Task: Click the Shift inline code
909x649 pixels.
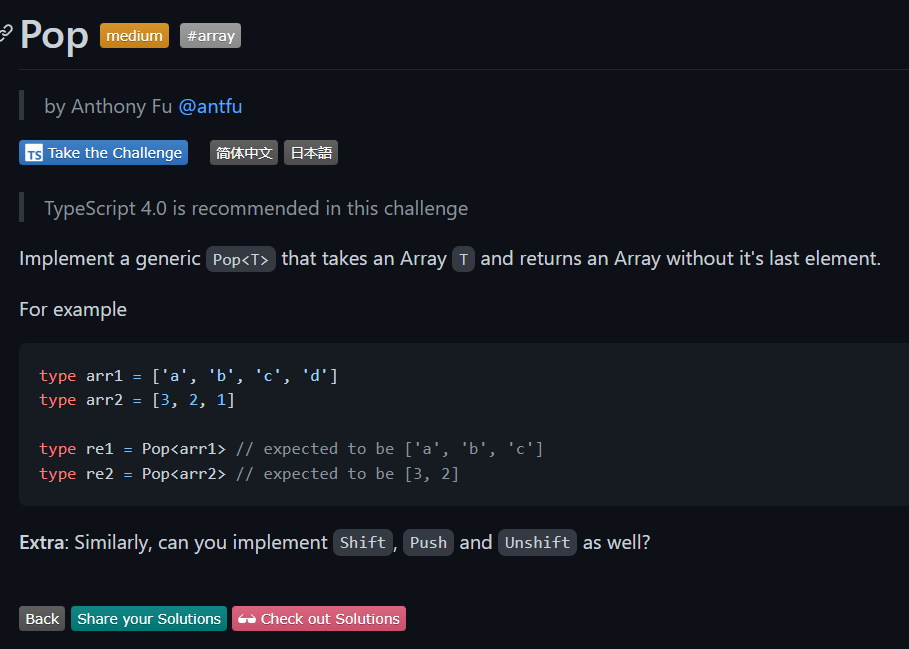Action: (x=363, y=543)
